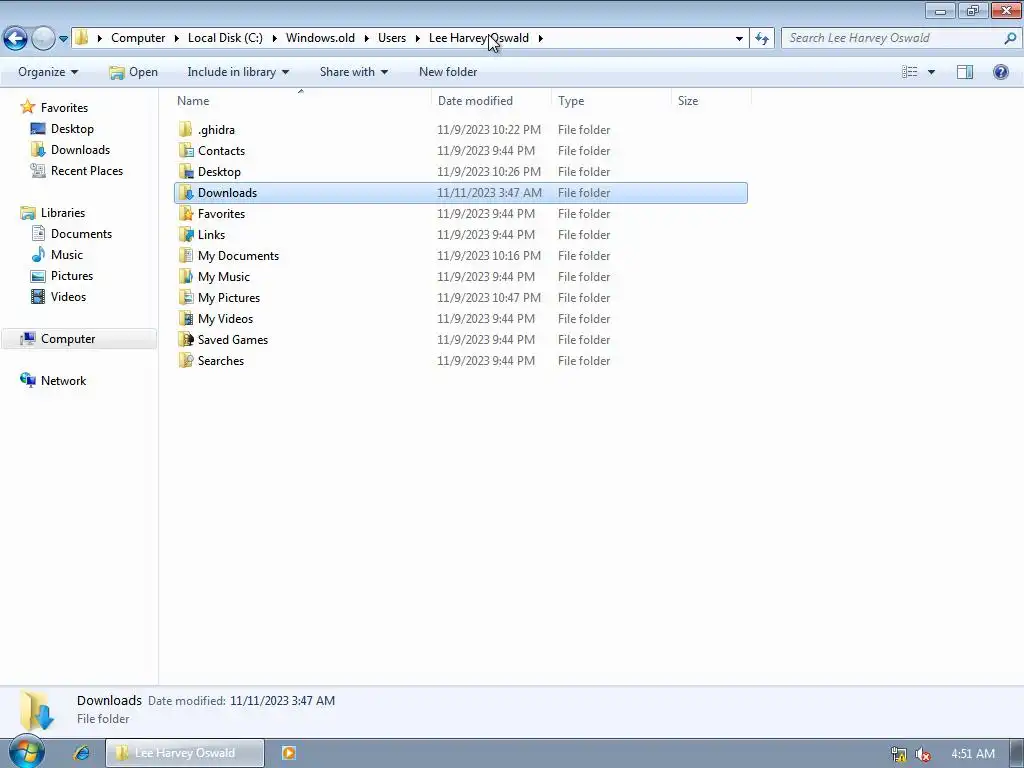1024x768 pixels.
Task: Launch Internet Explorer from the taskbar
Action: tap(82, 753)
